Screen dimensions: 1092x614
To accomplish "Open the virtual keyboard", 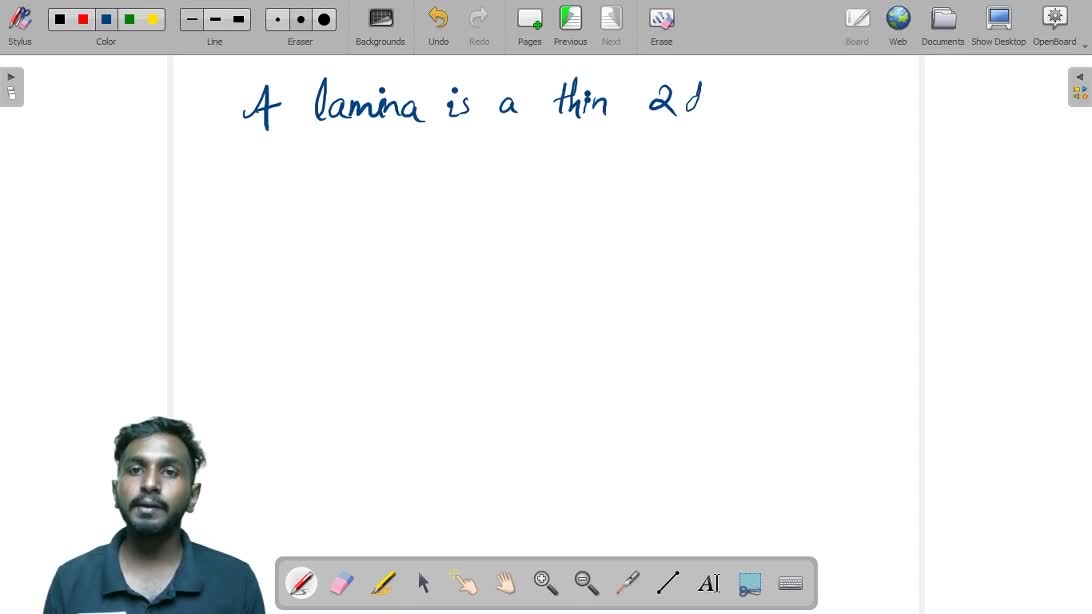I will click(x=790, y=583).
